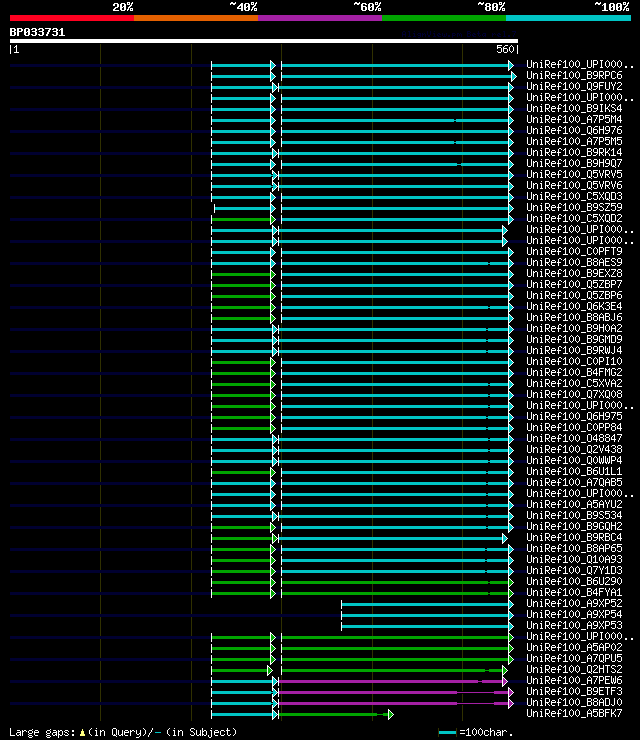Screen dimensions: 640x740
Task: Open hit UniRef100_B9RPC6
Action: 574,76
